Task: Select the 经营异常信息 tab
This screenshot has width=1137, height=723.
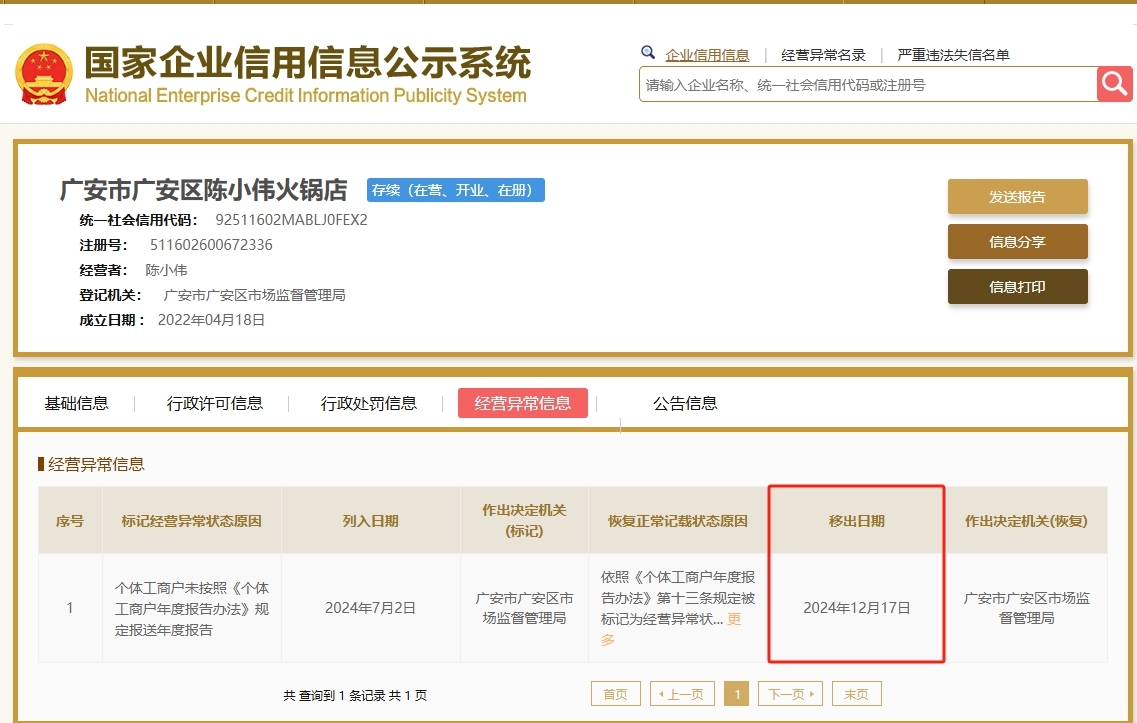Action: 523,403
